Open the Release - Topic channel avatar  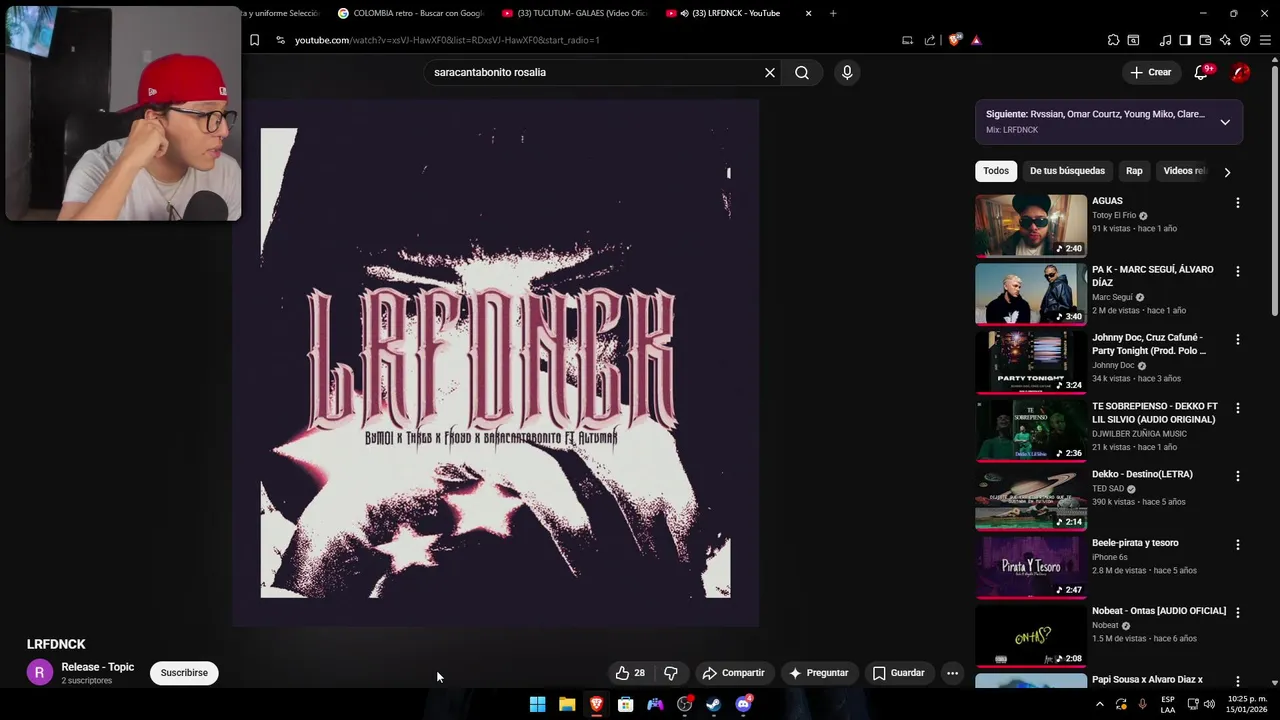tap(39, 673)
